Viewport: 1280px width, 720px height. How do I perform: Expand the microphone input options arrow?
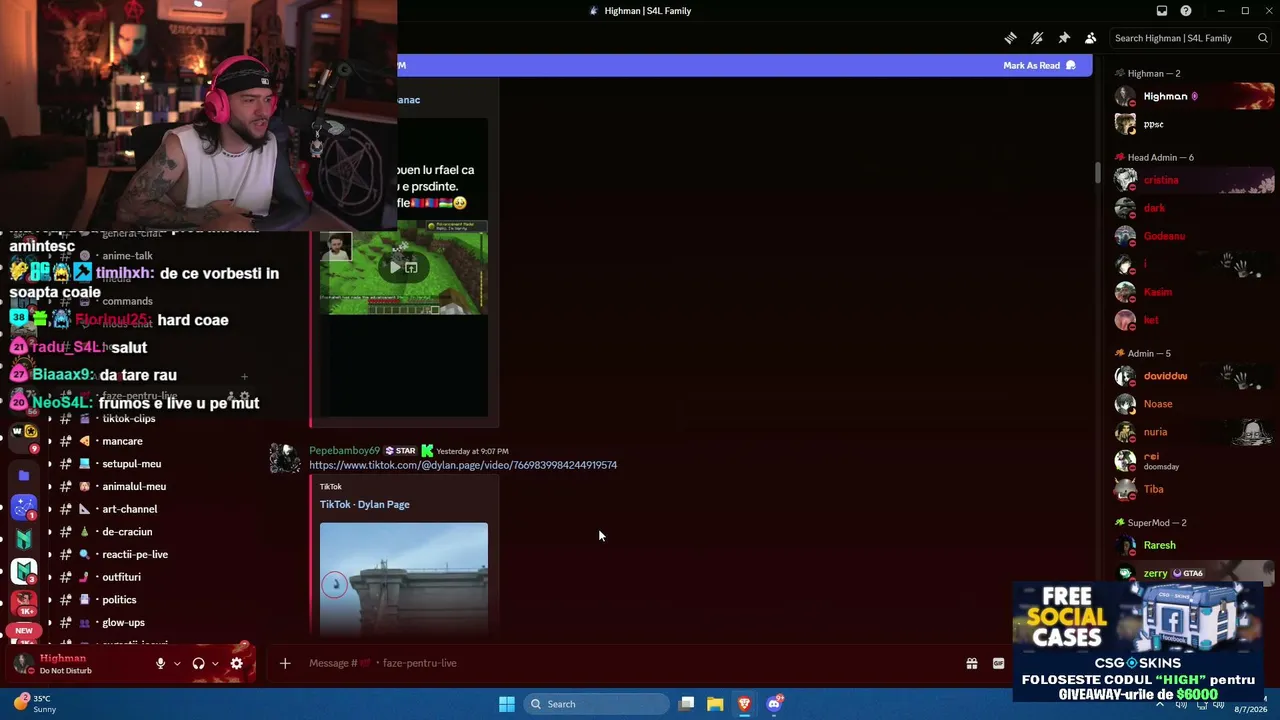177,663
